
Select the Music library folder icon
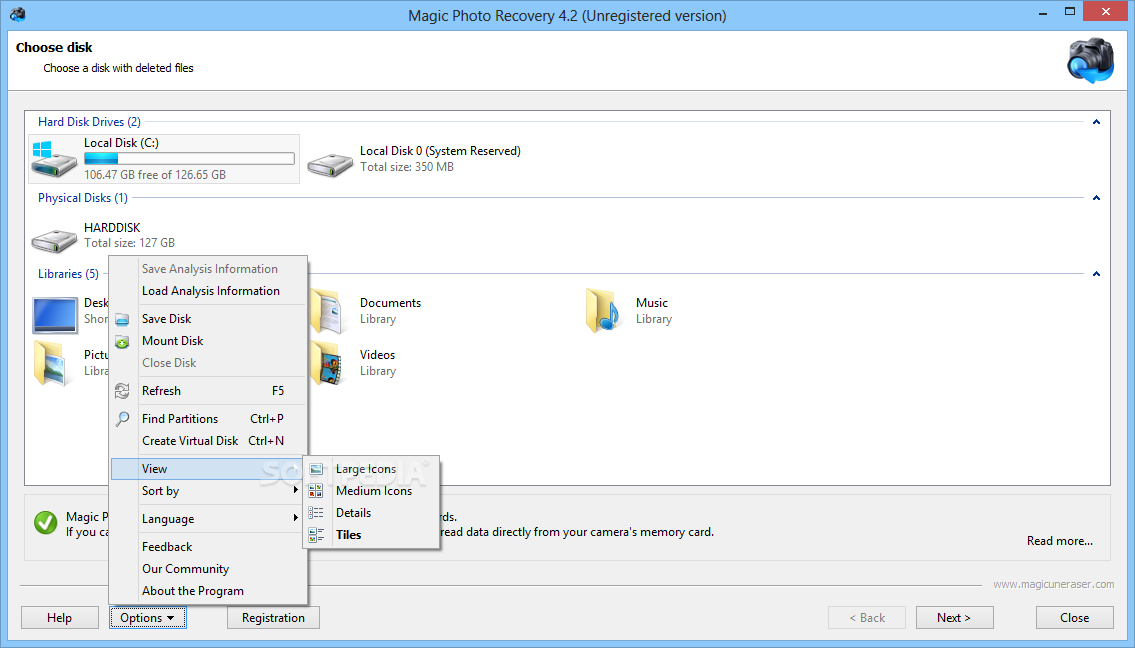[603, 311]
